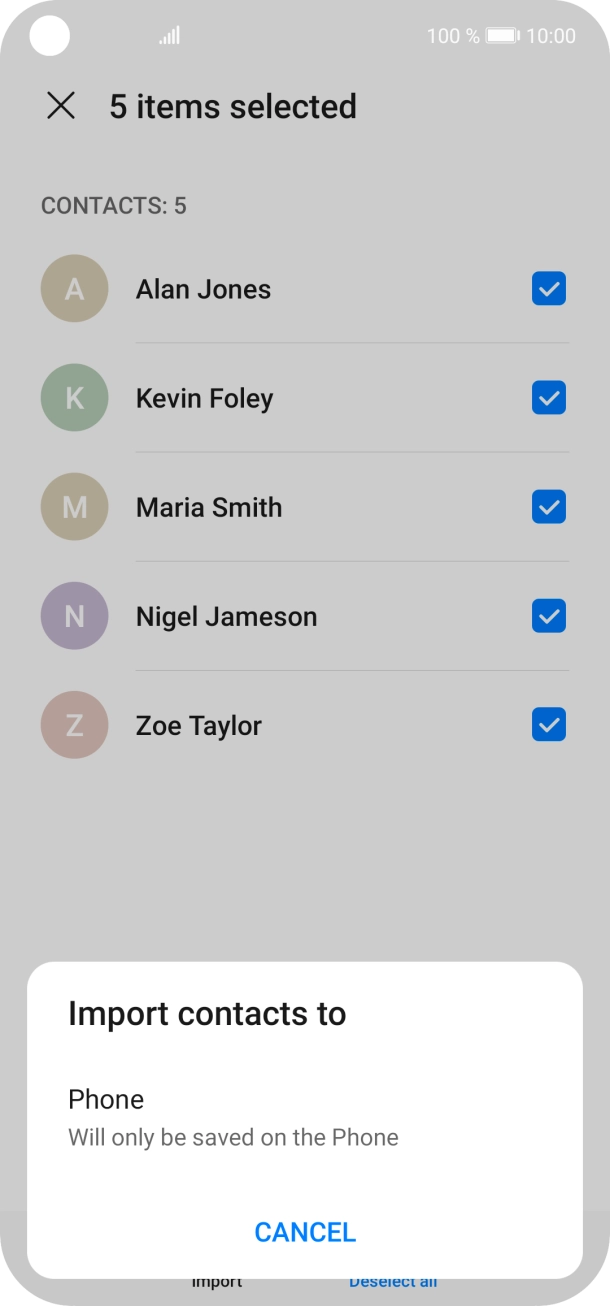The image size is (610, 1306).
Task: Tap the signal strength icon
Action: 170,36
